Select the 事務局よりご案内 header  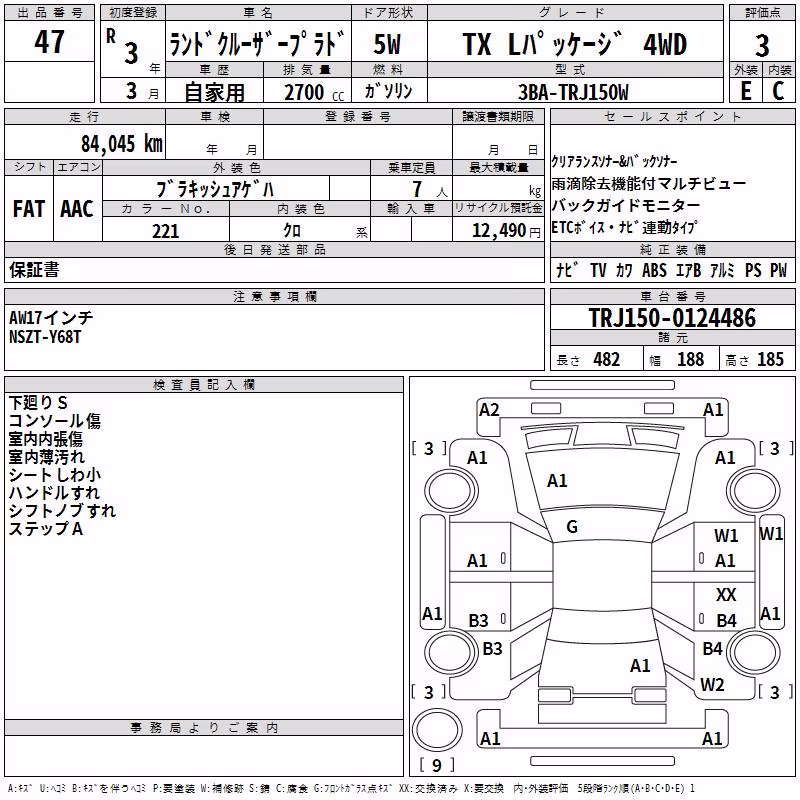coord(204,728)
